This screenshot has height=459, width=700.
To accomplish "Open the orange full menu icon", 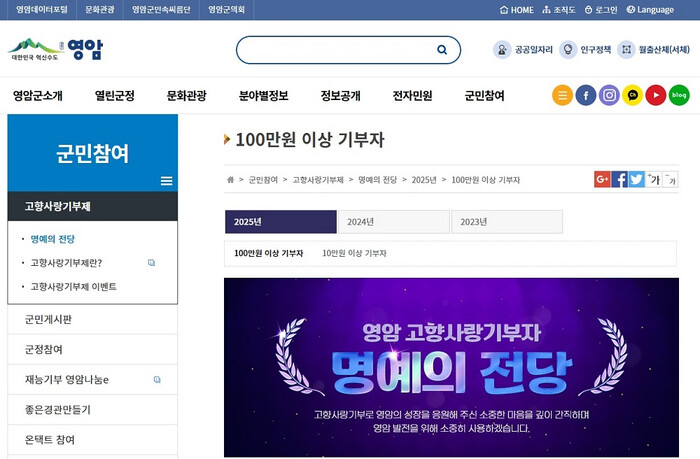I will coord(562,95).
